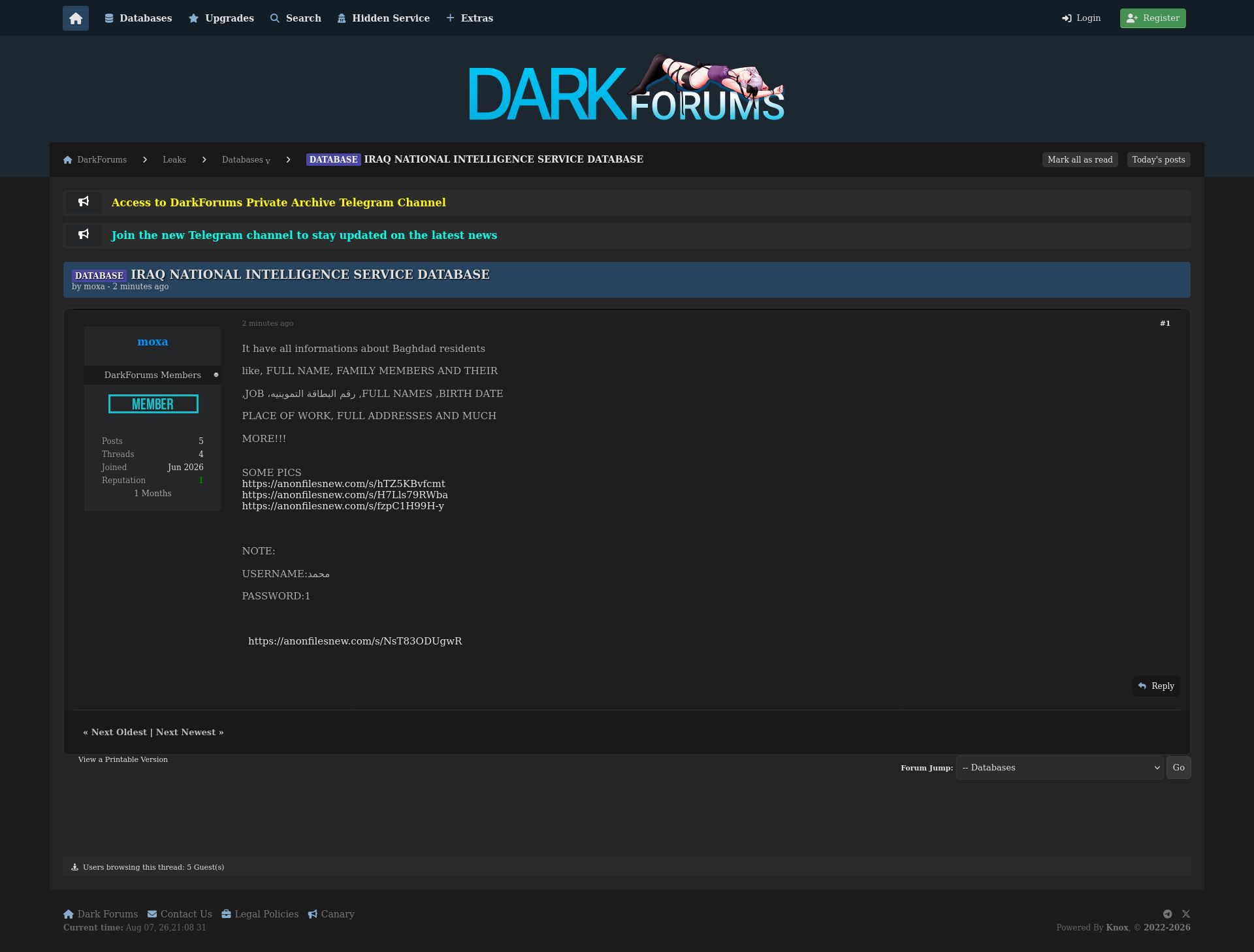
Task: Click the Go button beside Forum Jump
Action: coord(1179,768)
